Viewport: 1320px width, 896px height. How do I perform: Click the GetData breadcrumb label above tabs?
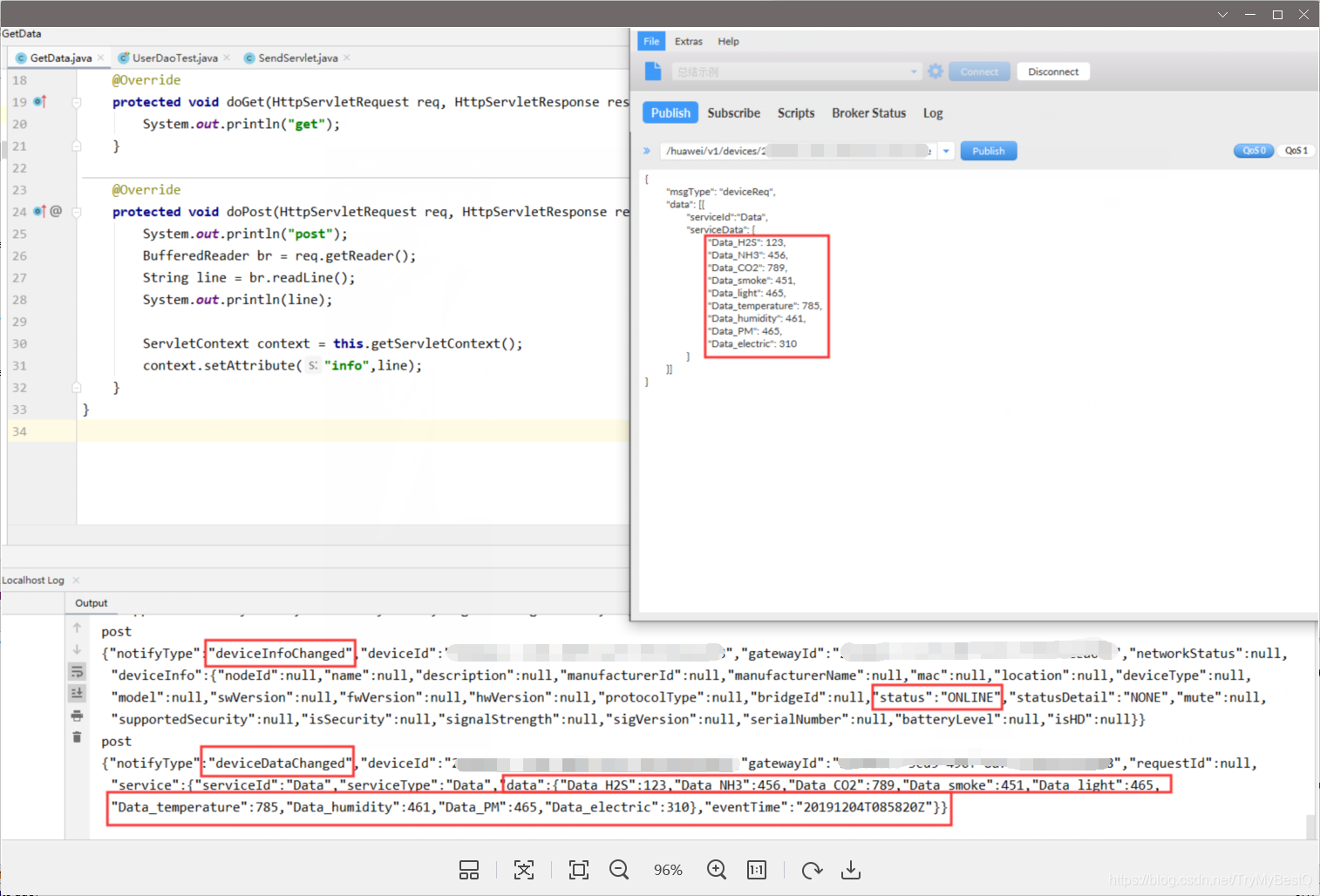coord(21,33)
